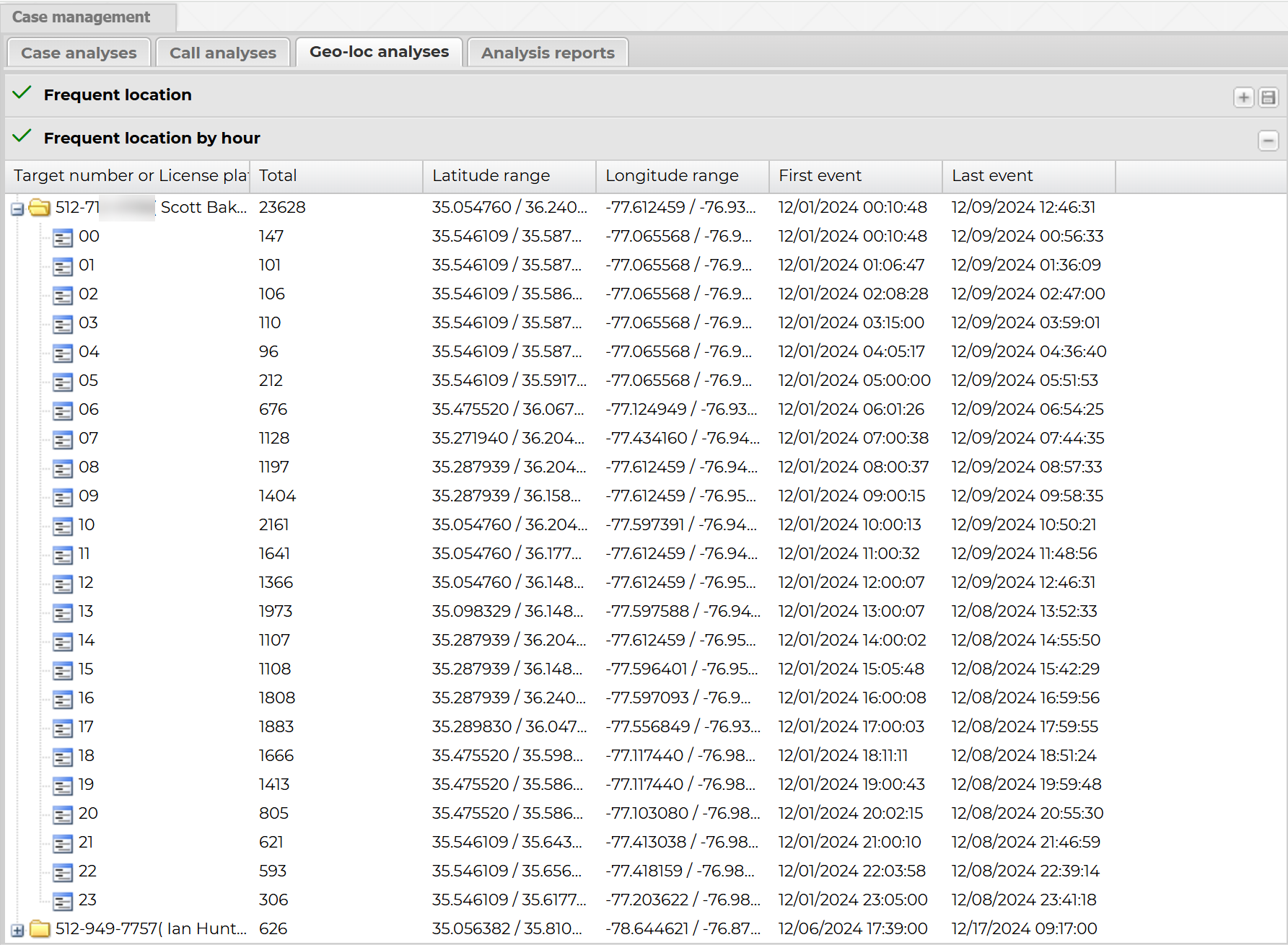1288x945 pixels.
Task: Click the hour 23 row icon
Action: pos(63,901)
